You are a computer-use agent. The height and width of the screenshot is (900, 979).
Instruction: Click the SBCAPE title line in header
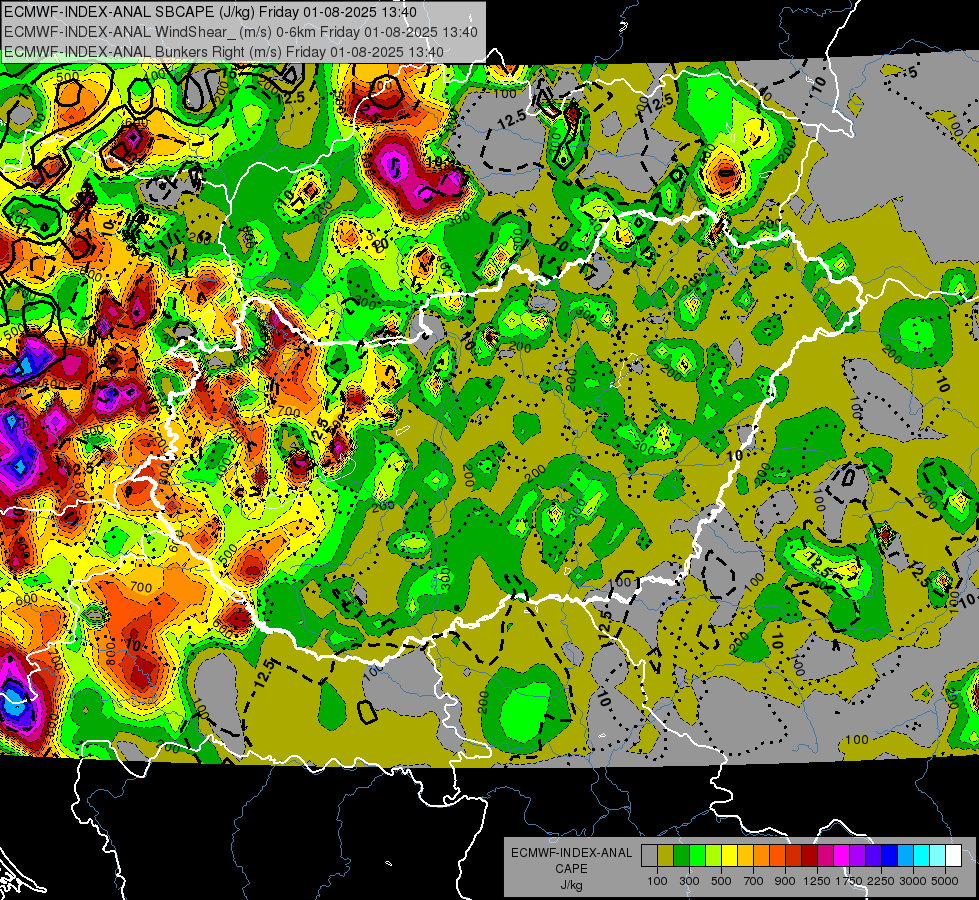[x=210, y=12]
